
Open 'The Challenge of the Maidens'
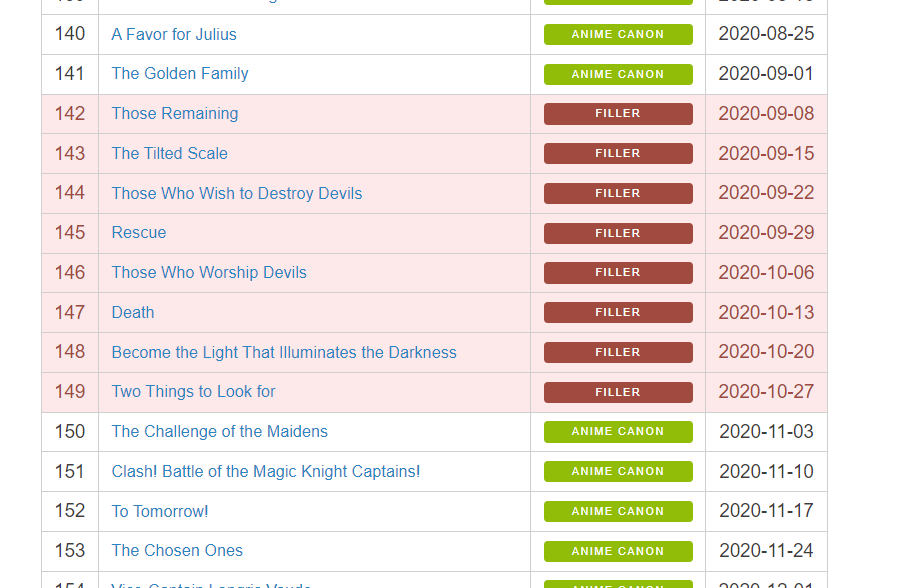(x=220, y=431)
